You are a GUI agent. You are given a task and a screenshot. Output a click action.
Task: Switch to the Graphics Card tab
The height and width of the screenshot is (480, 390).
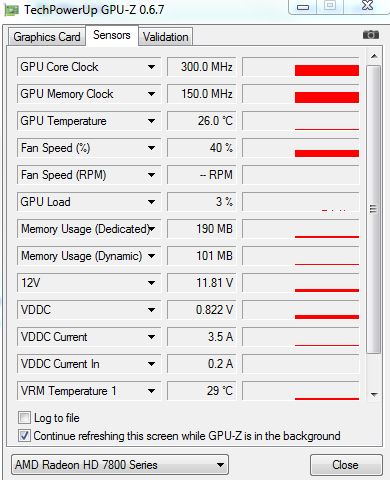click(47, 37)
